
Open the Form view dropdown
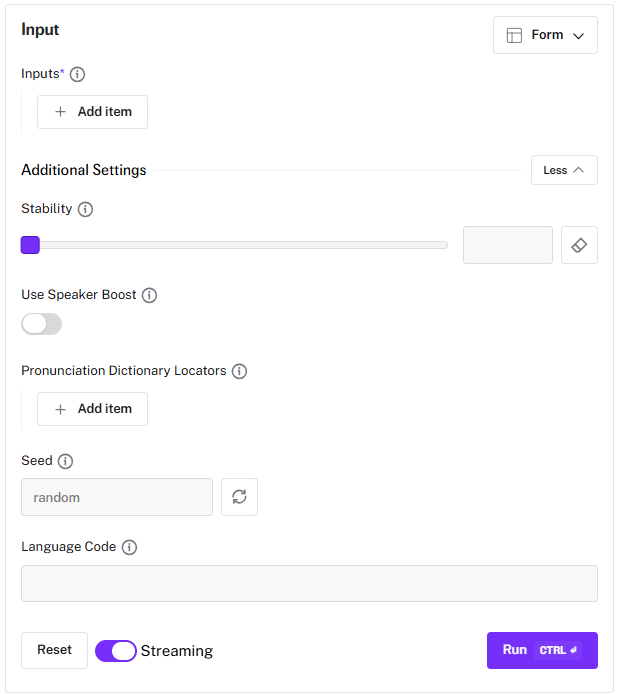[x=545, y=35]
